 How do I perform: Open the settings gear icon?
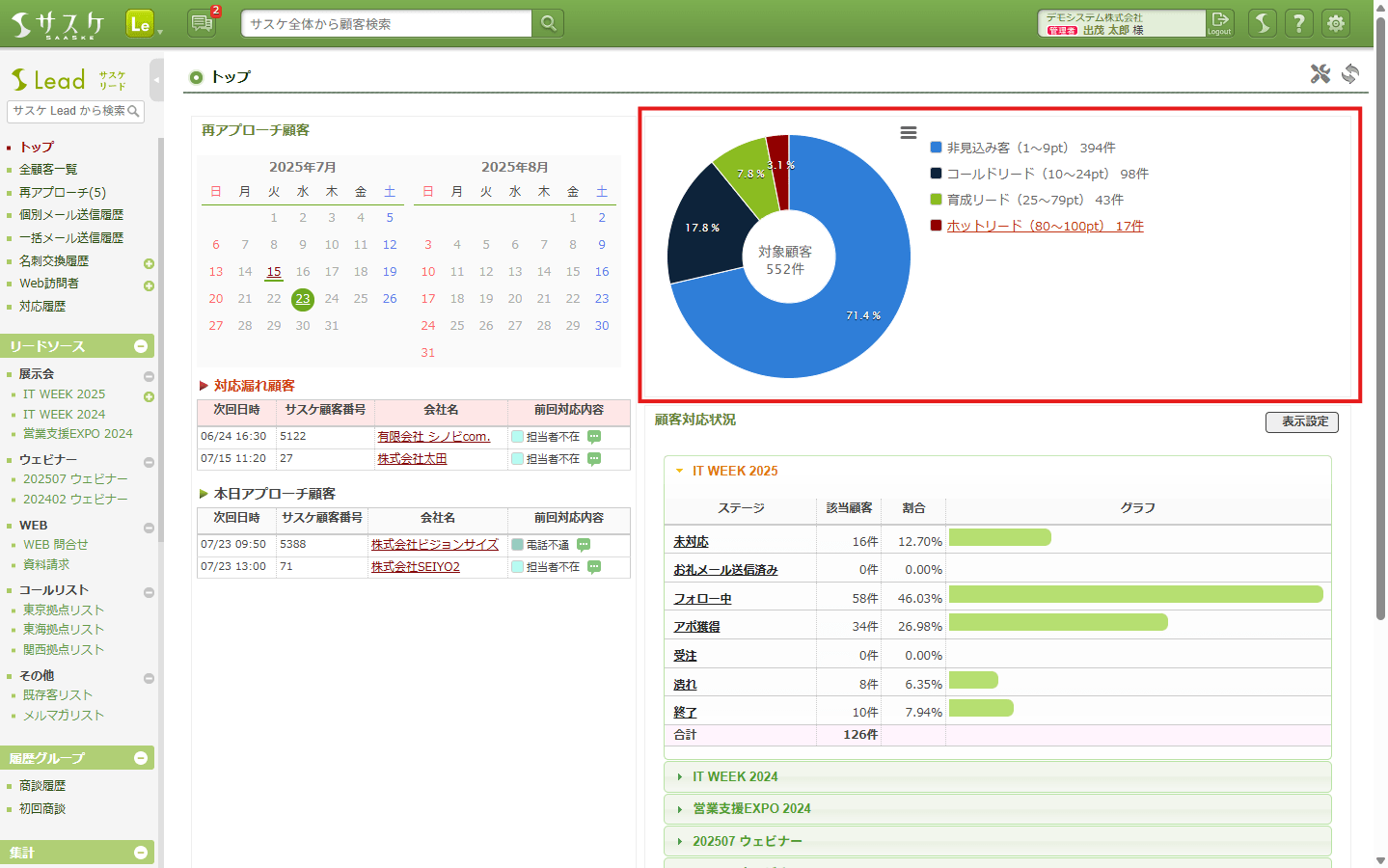[x=1336, y=23]
